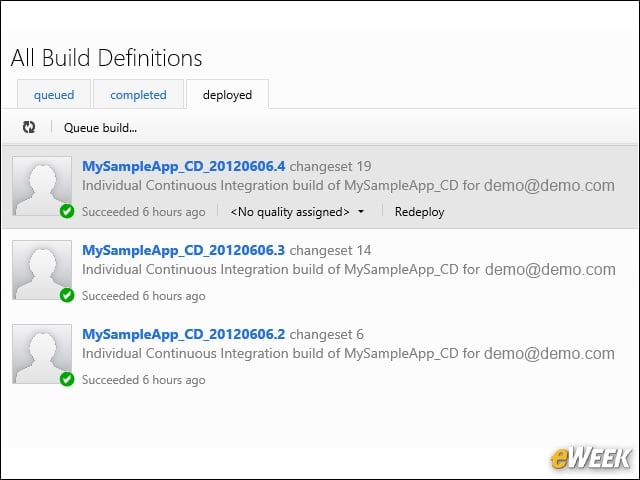Click the description line of build 20120606.4
This screenshot has width=640, height=480.
(x=348, y=186)
